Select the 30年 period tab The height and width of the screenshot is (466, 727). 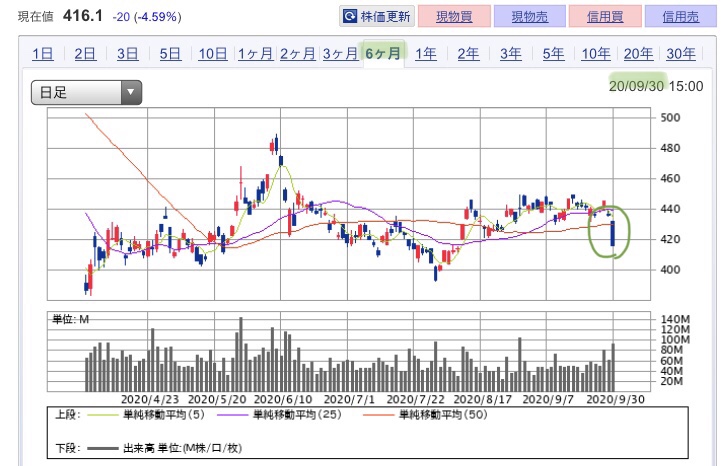tap(681, 54)
